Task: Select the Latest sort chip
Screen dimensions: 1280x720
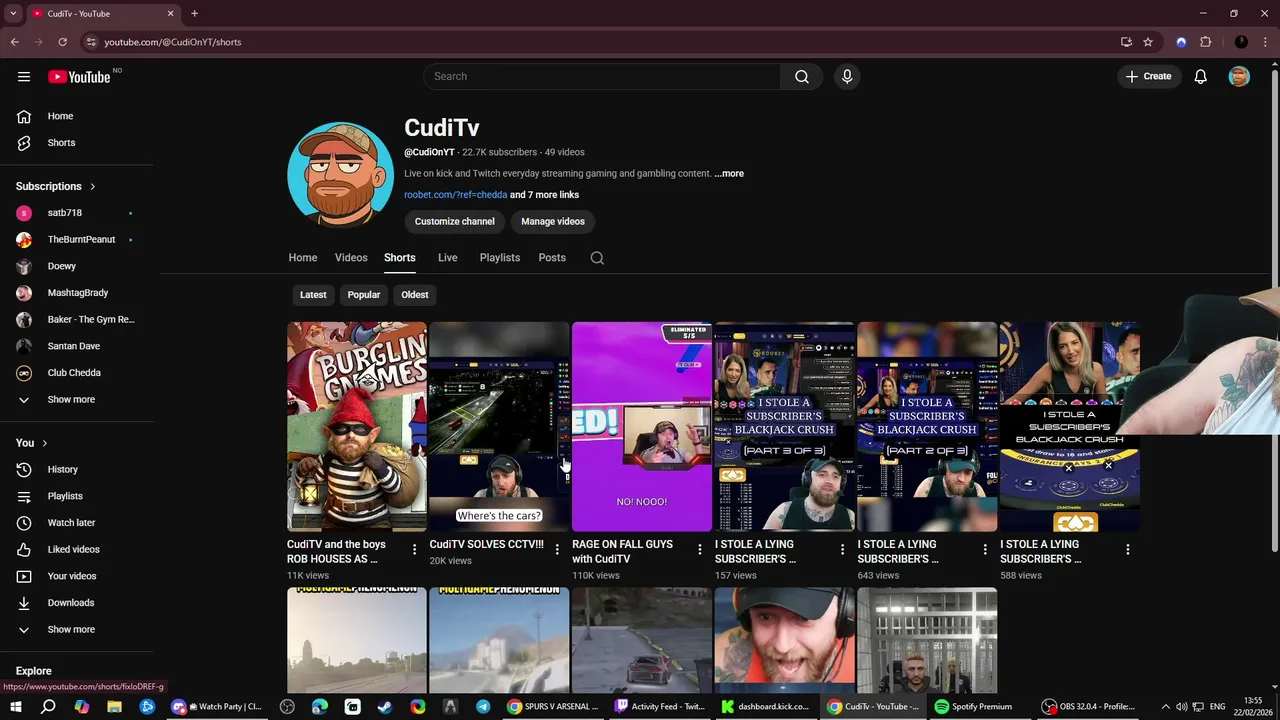Action: coord(313,295)
